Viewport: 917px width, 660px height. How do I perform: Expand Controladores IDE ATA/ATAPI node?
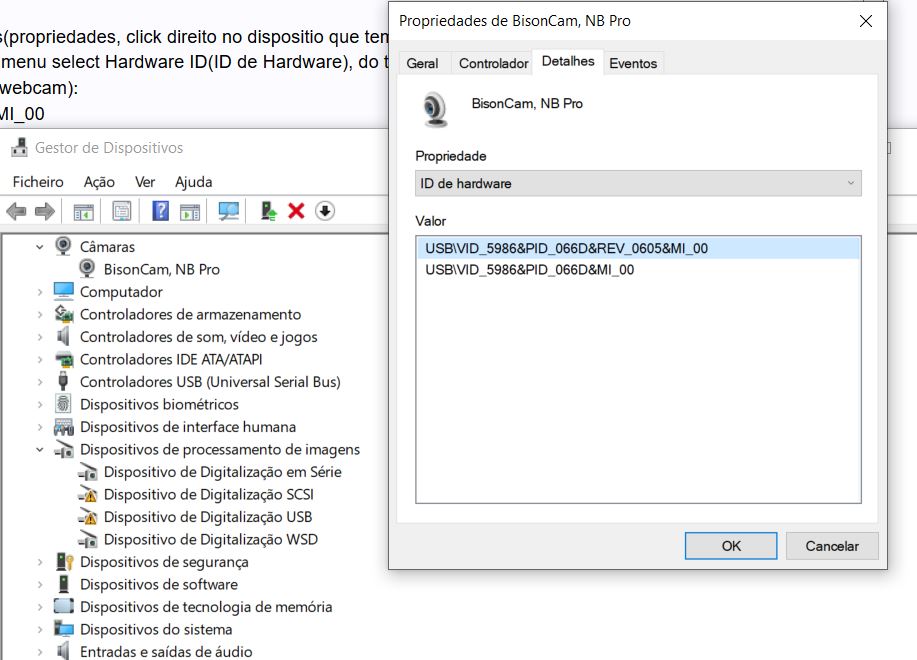click(x=40, y=360)
